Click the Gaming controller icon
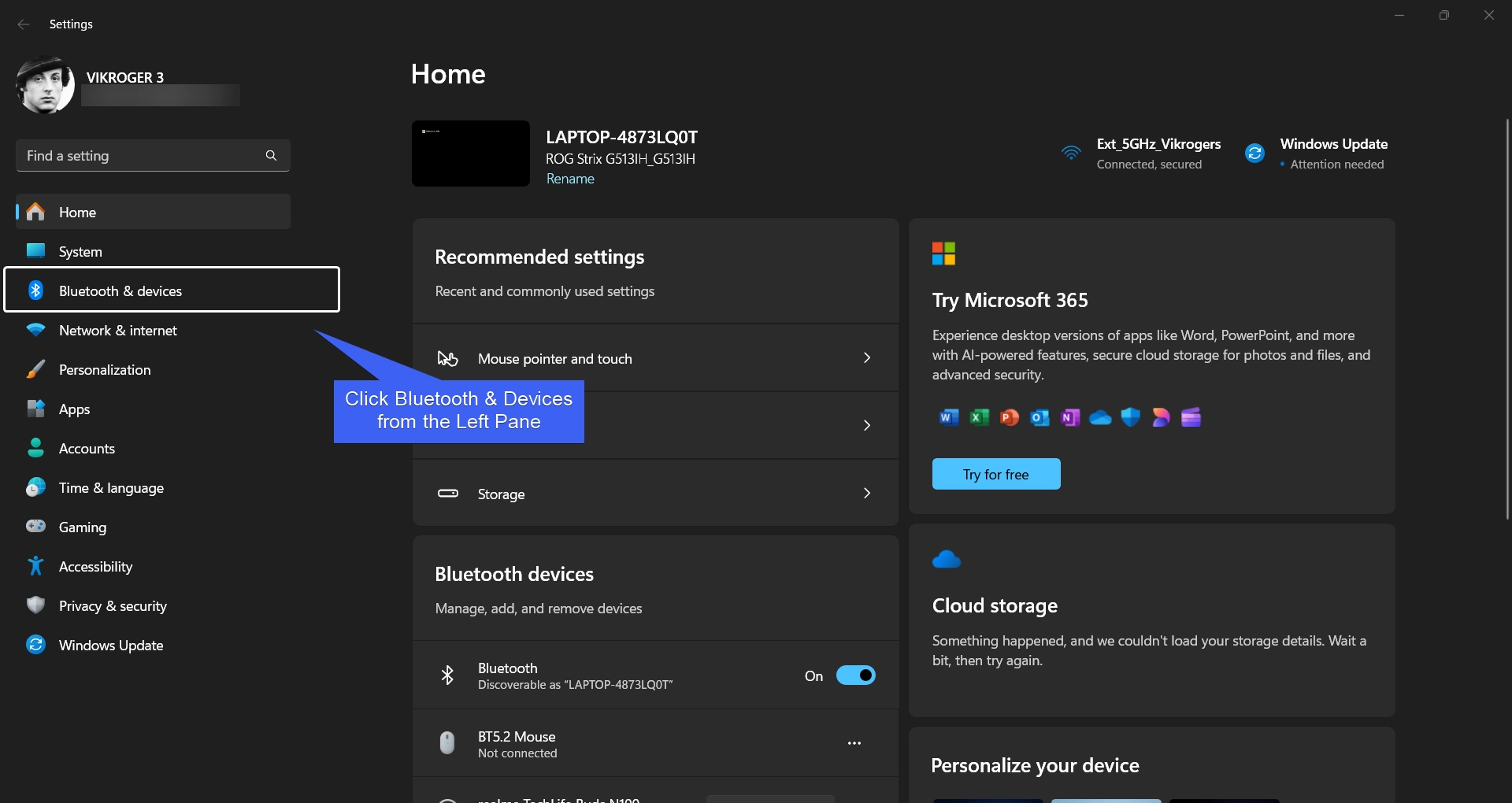Image resolution: width=1512 pixels, height=803 pixels. pos(35,526)
